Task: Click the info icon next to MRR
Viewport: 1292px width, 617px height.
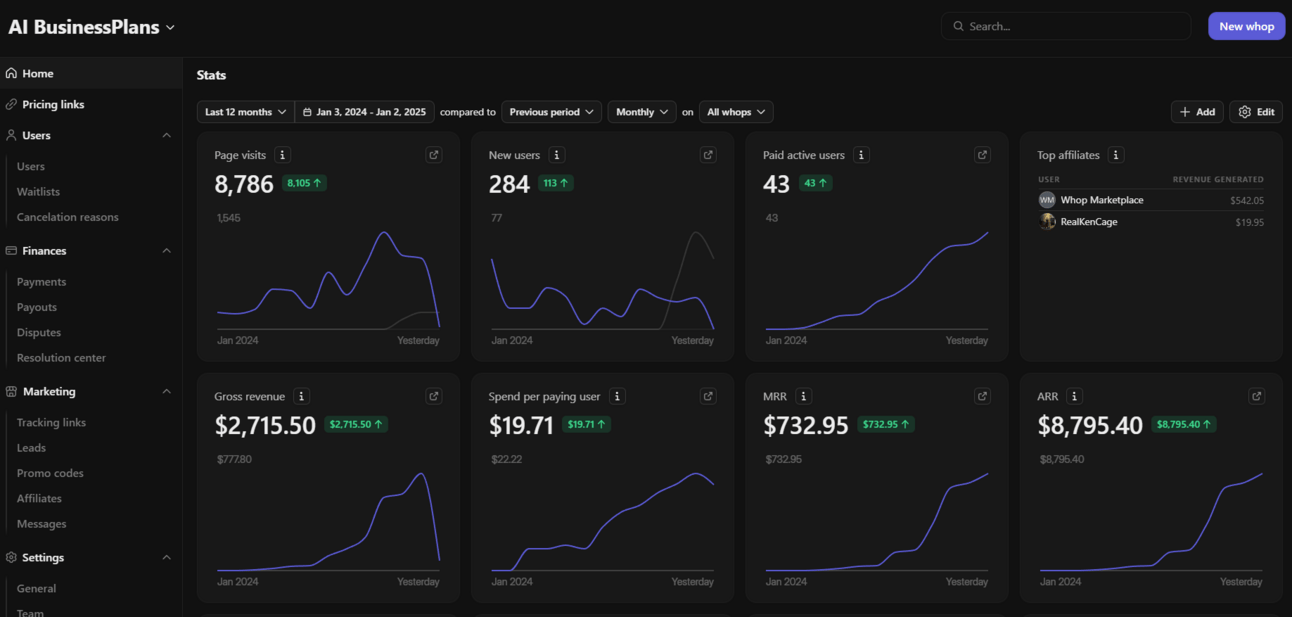Action: click(x=803, y=396)
